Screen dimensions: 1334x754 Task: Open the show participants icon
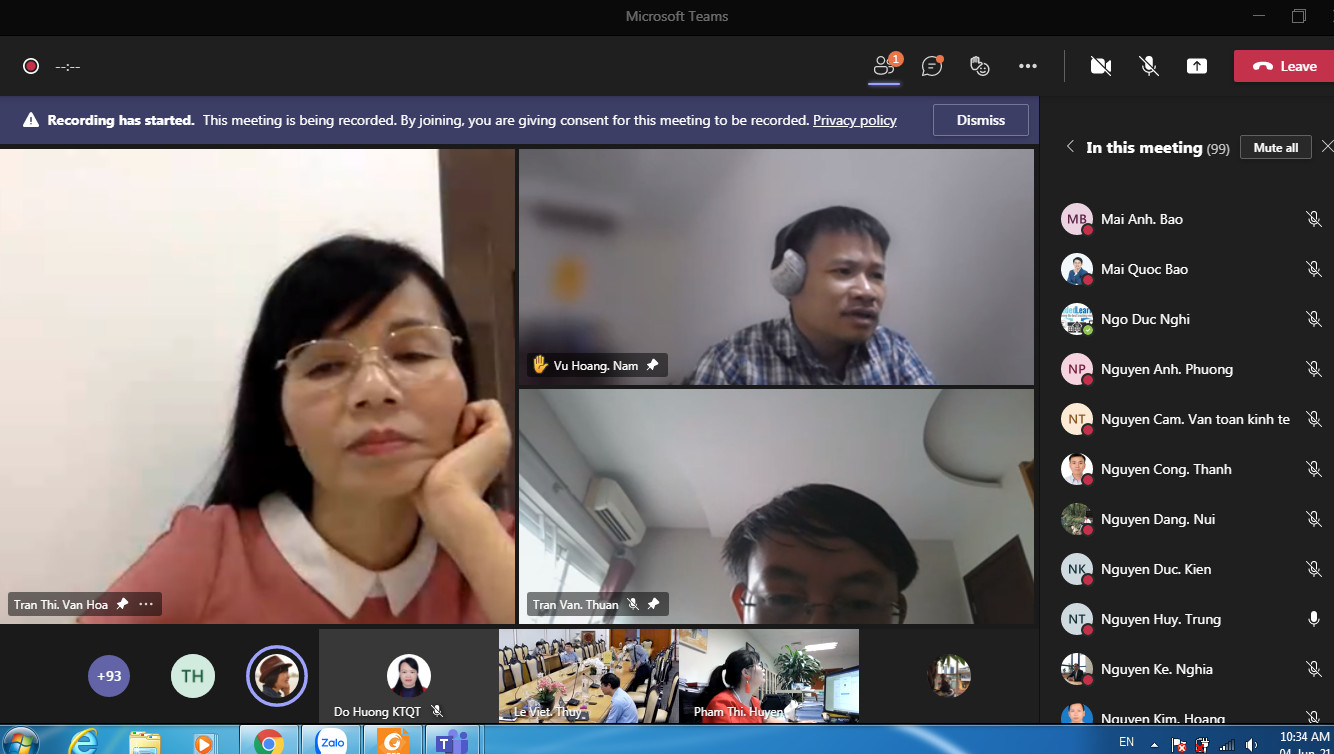(883, 66)
